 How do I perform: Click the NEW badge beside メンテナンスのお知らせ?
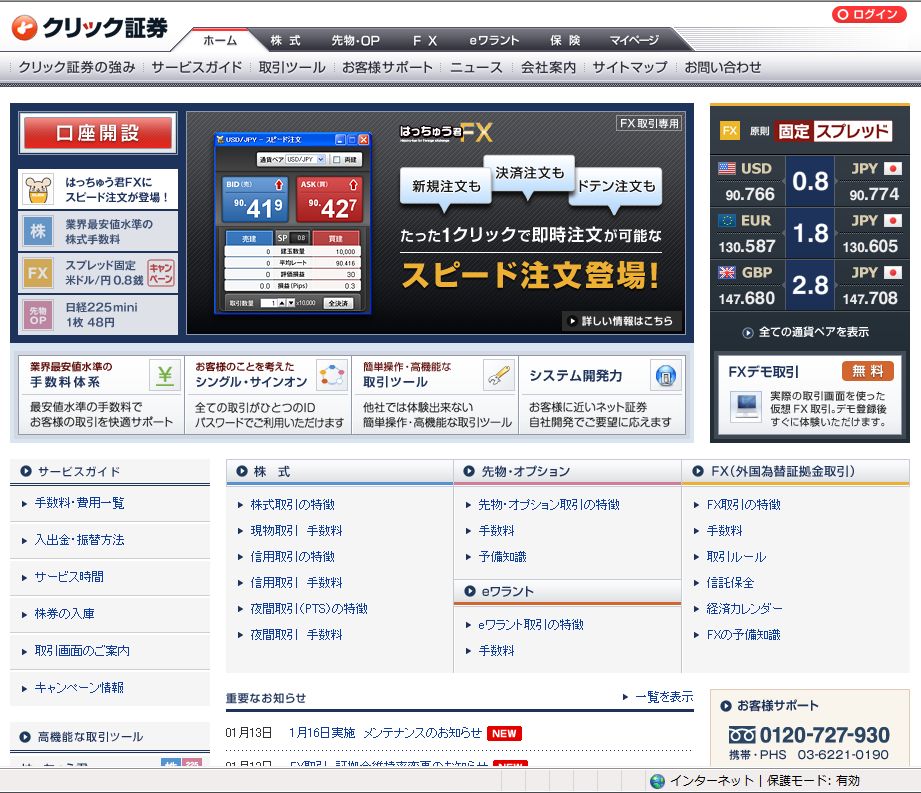click(x=504, y=734)
